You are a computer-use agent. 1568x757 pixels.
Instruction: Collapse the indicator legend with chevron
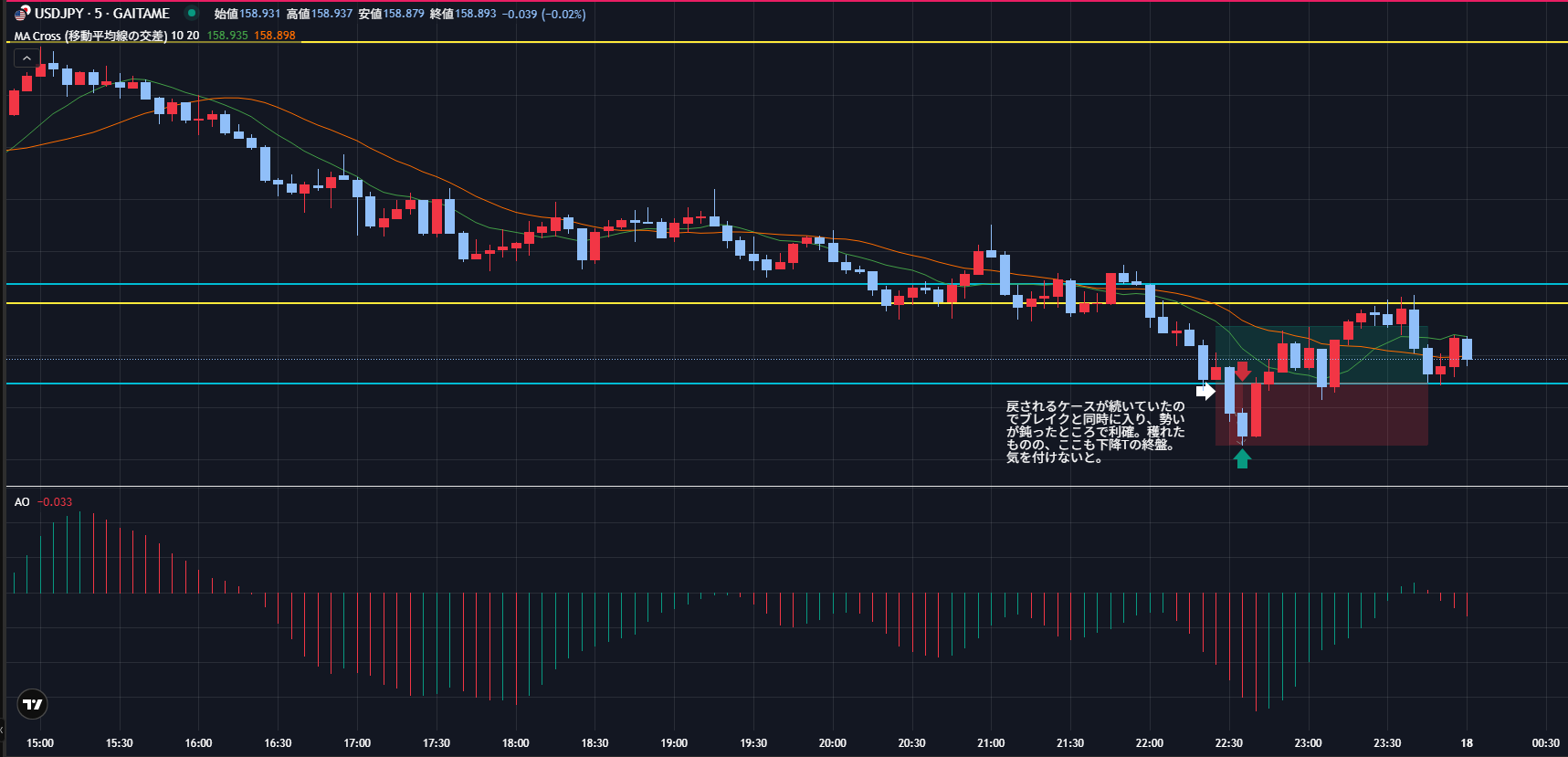(26, 58)
